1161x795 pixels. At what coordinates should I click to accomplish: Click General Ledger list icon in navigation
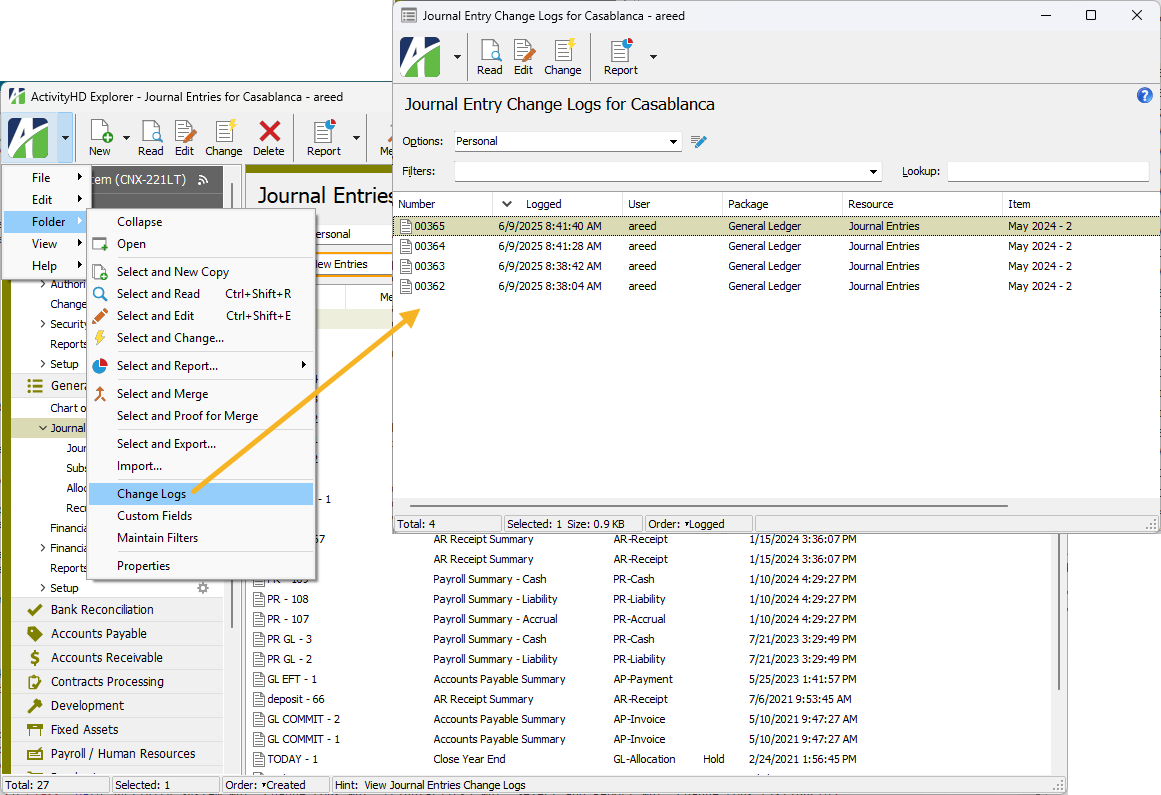[34, 386]
